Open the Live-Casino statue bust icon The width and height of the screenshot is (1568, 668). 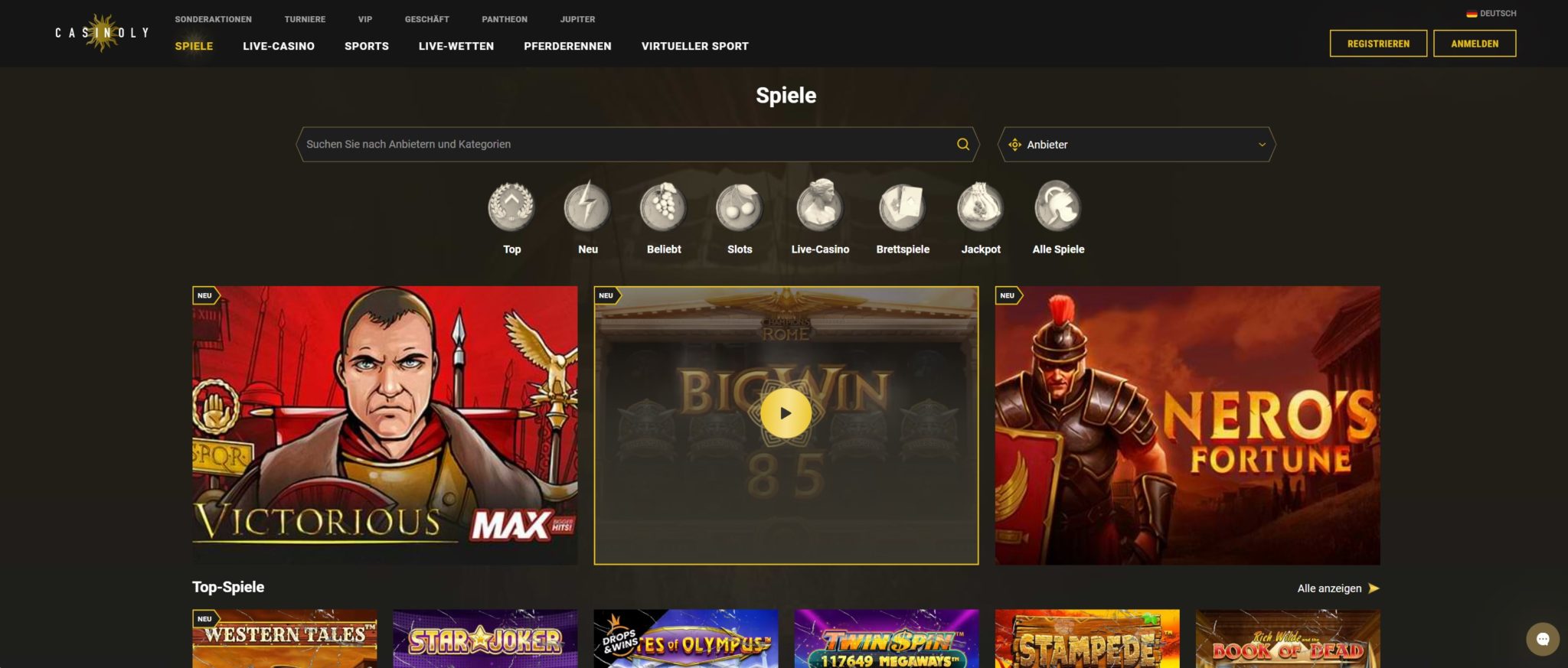pos(819,205)
